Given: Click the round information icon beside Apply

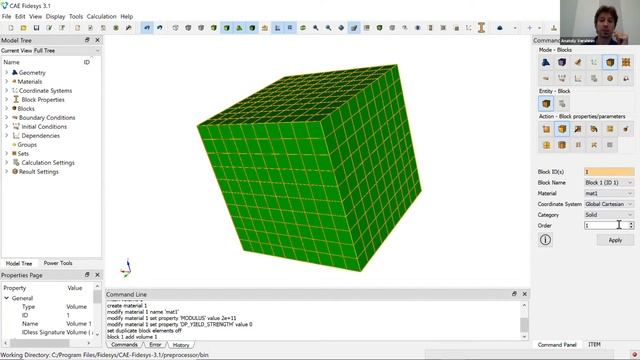Looking at the screenshot, I should pyautogui.click(x=545, y=240).
